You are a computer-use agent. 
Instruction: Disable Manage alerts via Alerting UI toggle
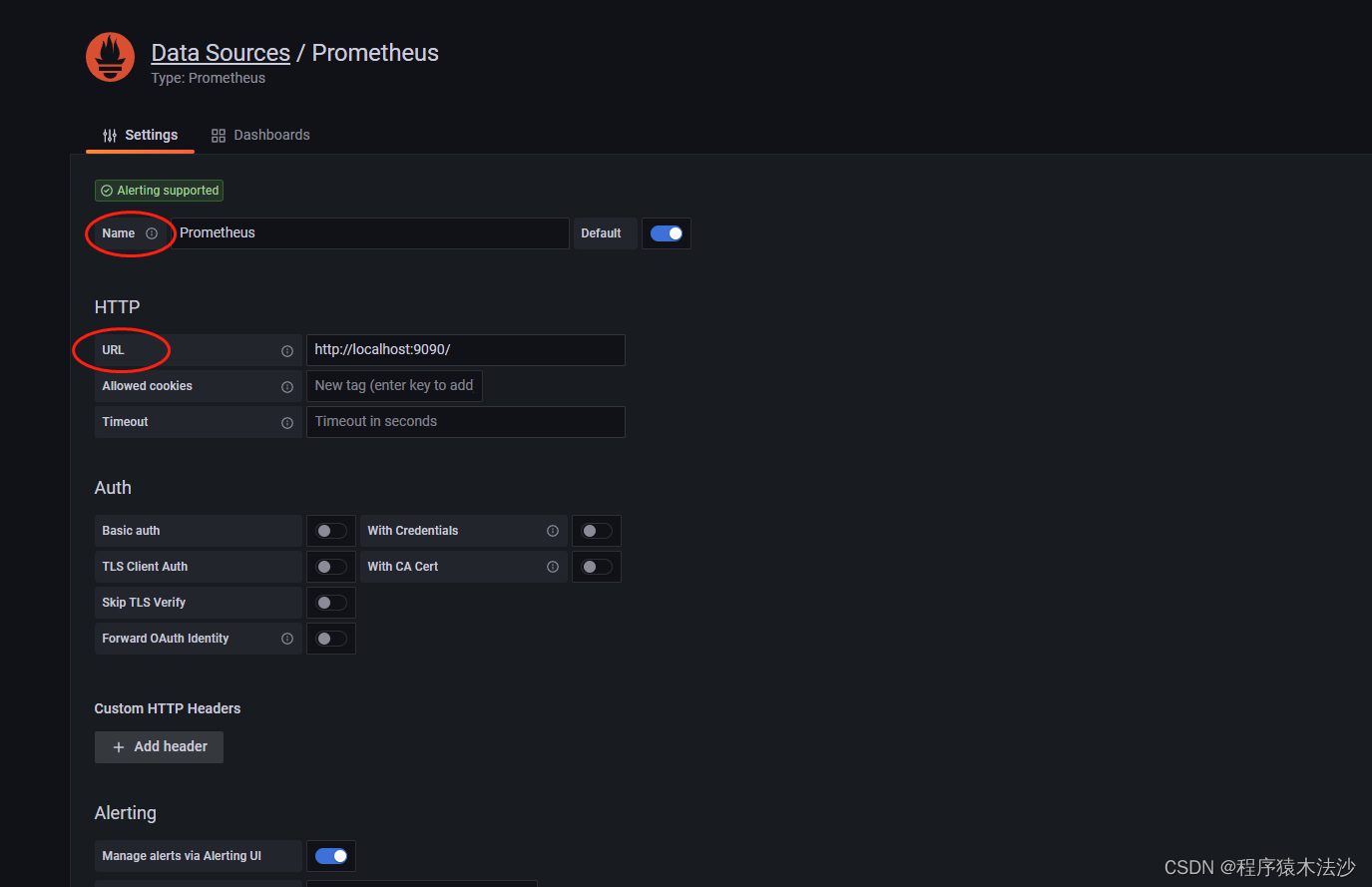coord(331,856)
